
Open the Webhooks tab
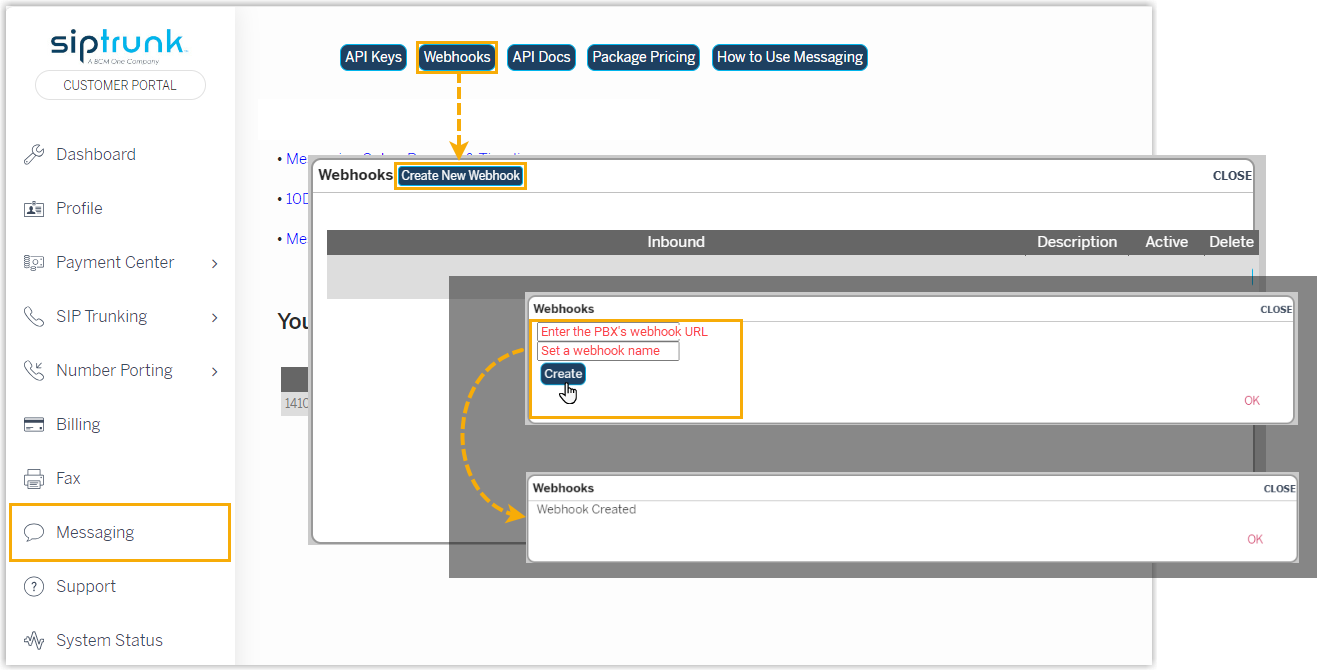(457, 57)
